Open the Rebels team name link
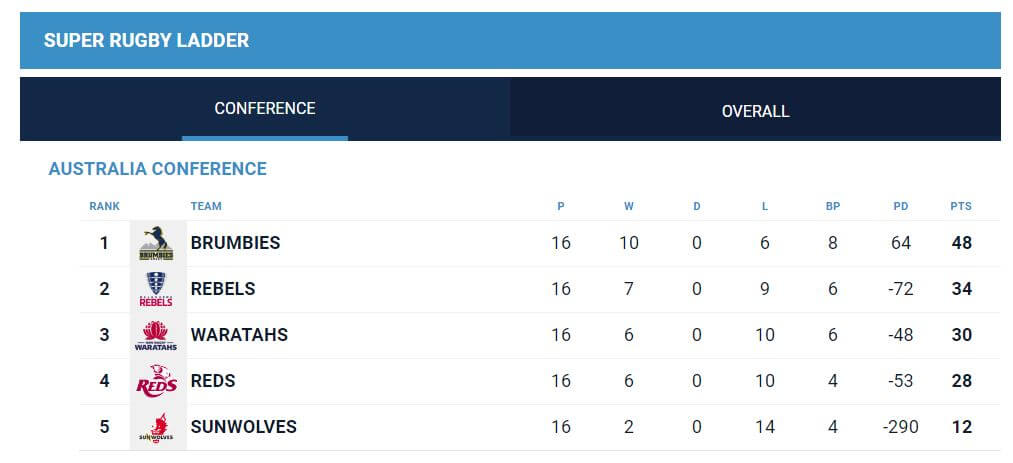1013x463 pixels. 223,289
